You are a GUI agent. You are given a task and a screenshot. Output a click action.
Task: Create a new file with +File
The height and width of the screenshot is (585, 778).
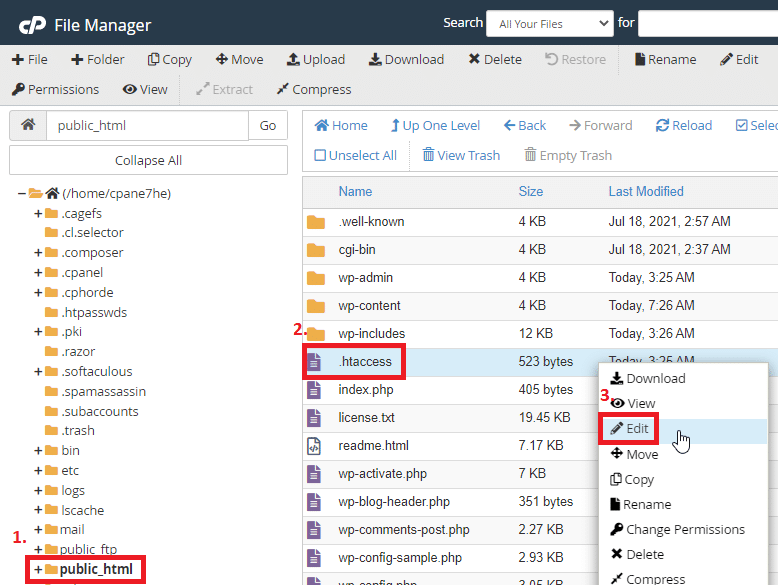click(30, 60)
